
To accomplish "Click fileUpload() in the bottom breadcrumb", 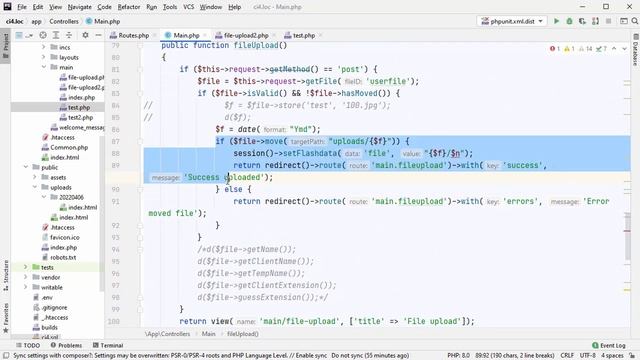I will (x=242, y=334).
